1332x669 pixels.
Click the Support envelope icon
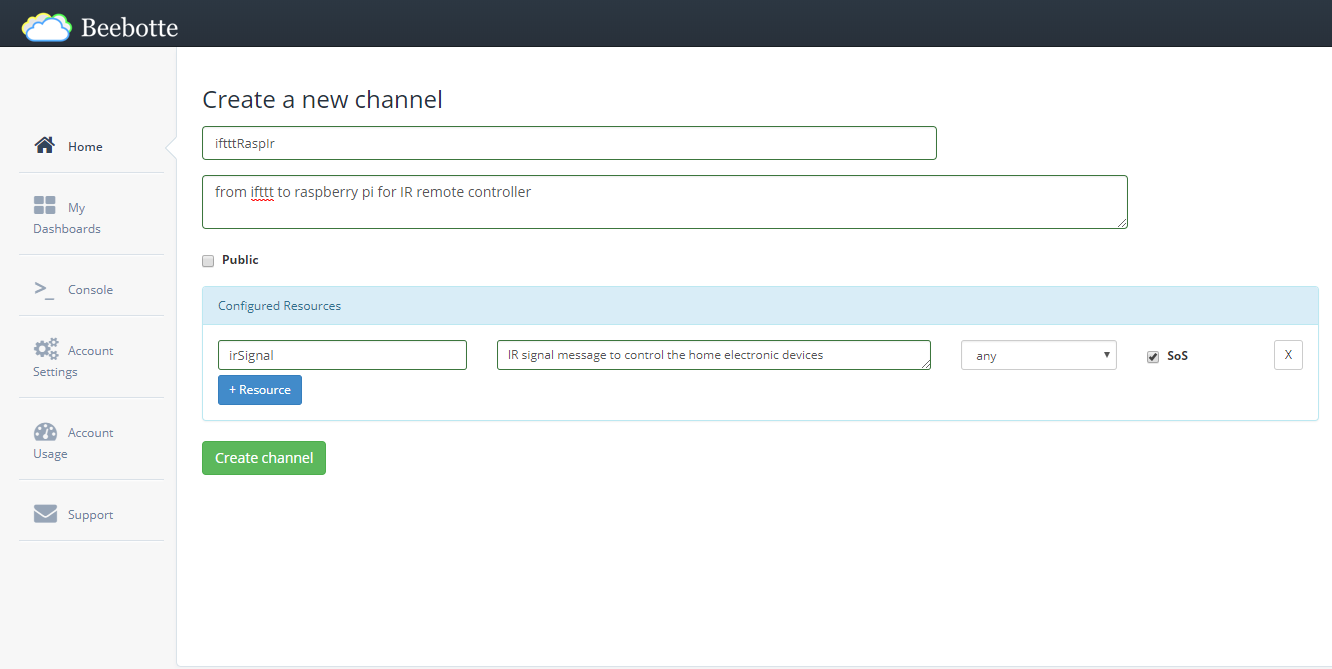46,514
